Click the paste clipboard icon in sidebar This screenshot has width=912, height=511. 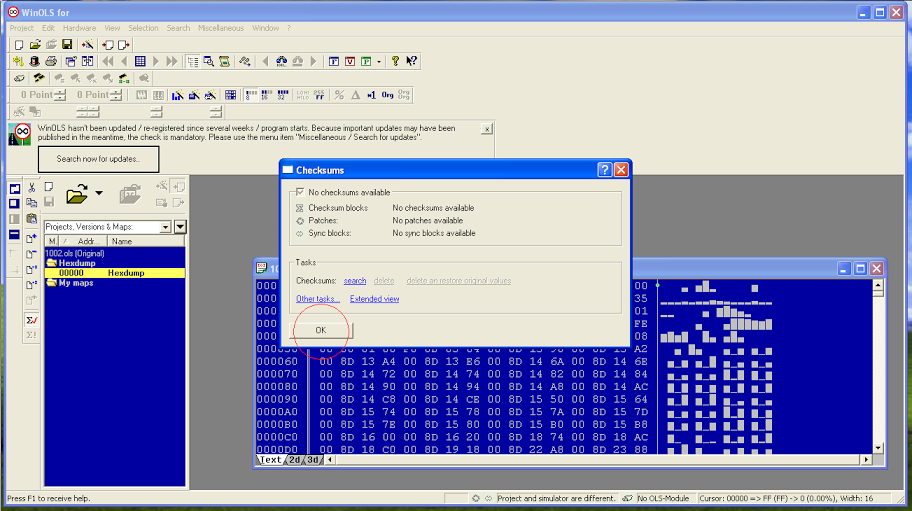pyautogui.click(x=32, y=219)
